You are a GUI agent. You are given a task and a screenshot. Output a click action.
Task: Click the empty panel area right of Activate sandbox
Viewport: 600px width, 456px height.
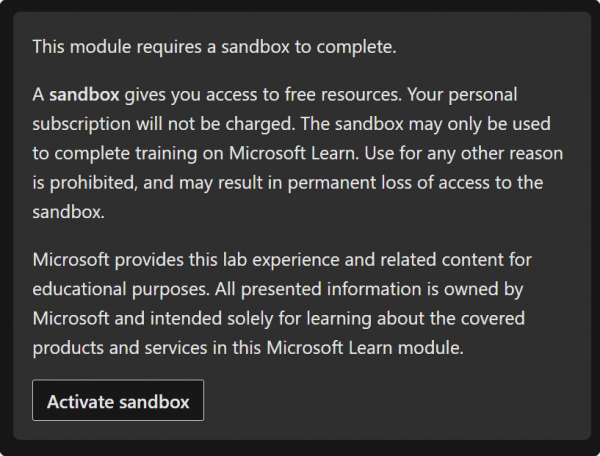click(x=400, y=401)
